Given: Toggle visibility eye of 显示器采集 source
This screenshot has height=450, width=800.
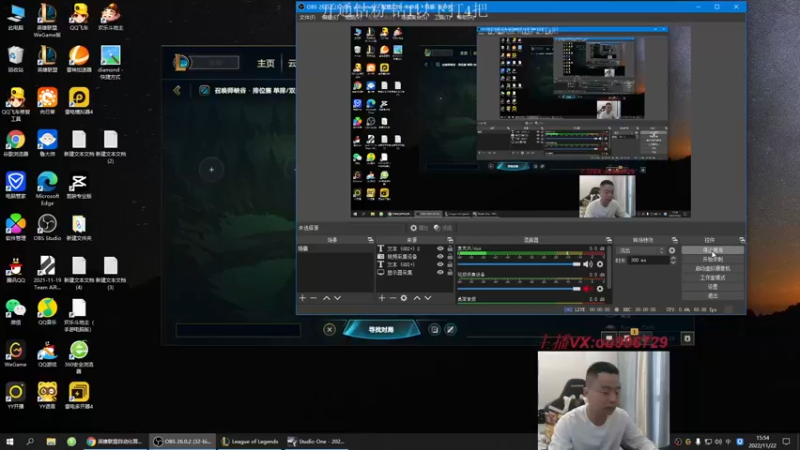Looking at the screenshot, I should click(x=440, y=272).
